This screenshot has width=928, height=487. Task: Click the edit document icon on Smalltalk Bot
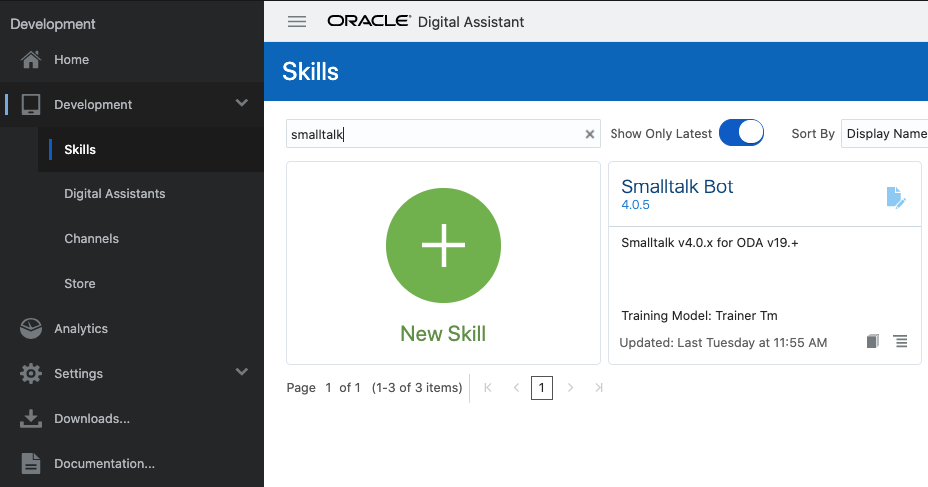[x=896, y=198]
